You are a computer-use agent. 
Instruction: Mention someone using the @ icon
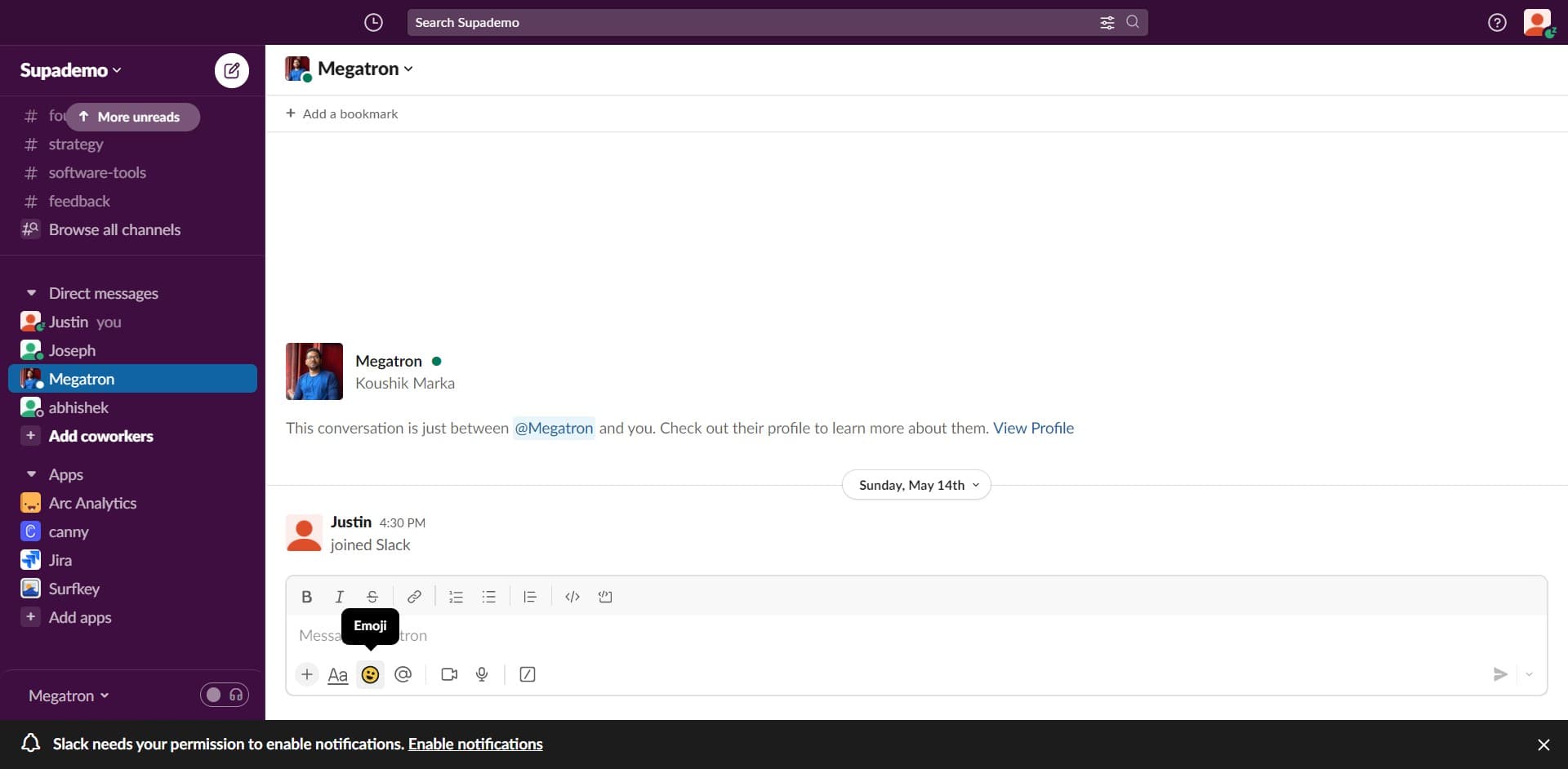click(x=403, y=674)
